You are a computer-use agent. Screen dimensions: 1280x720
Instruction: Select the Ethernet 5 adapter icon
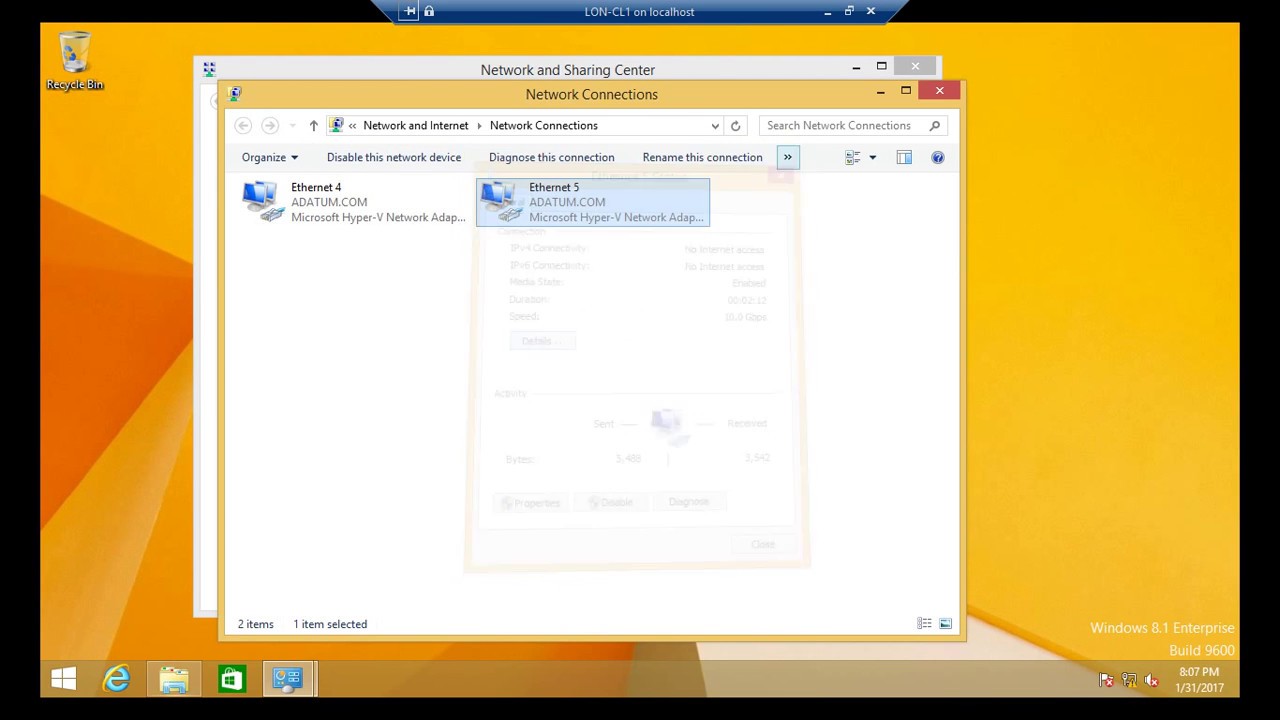tap(502, 201)
